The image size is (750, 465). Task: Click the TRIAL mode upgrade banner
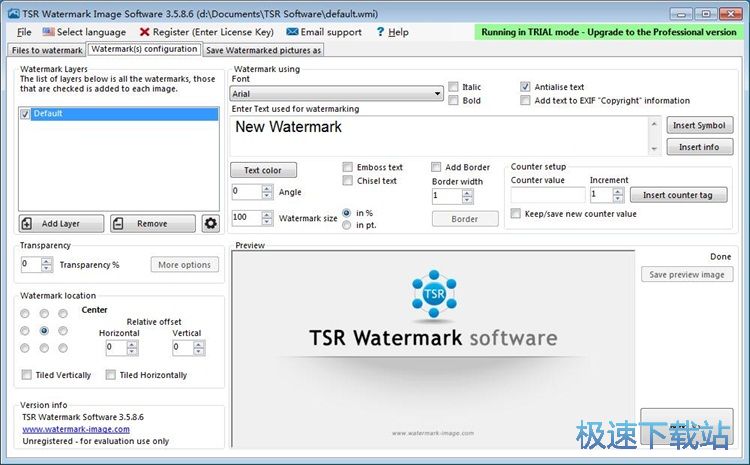click(x=608, y=32)
